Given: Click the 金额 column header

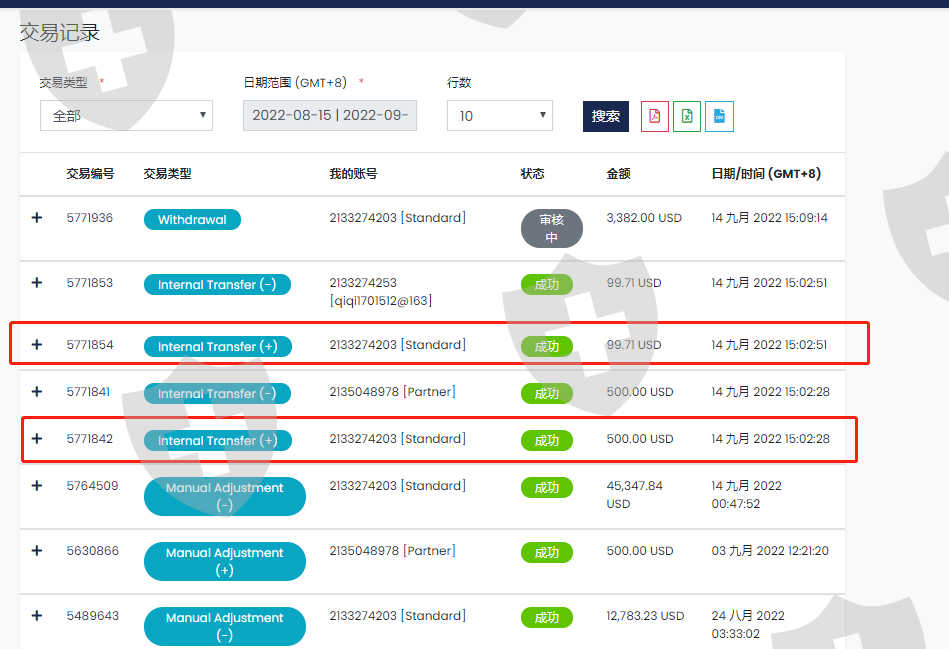Looking at the screenshot, I should click(619, 174).
